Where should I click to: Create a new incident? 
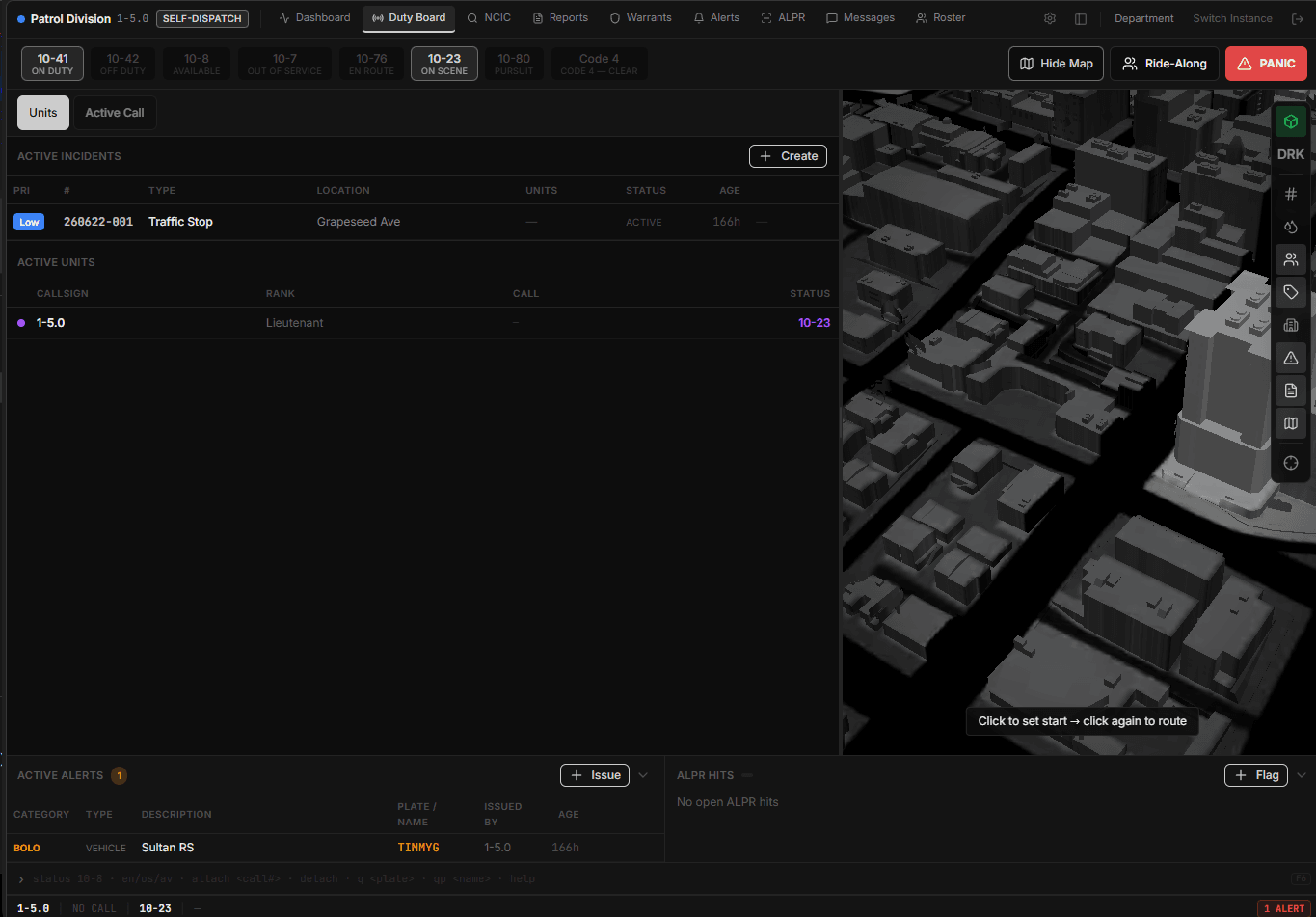(788, 156)
